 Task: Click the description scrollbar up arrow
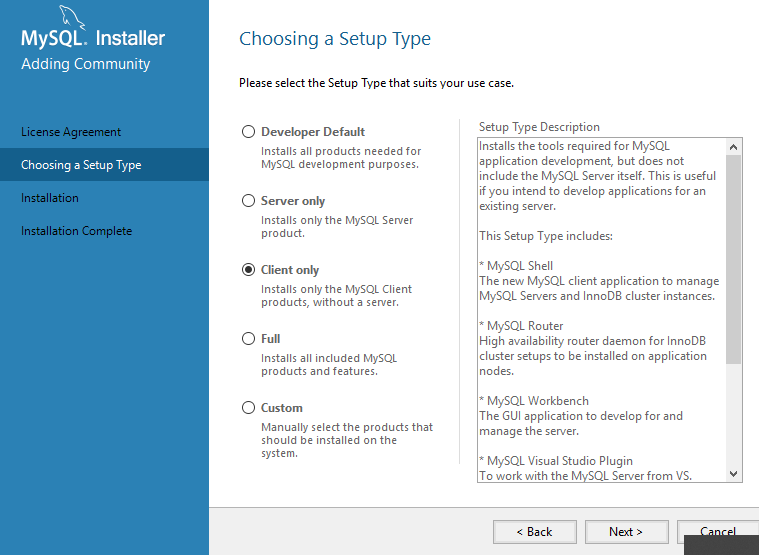pyautogui.click(x=733, y=147)
